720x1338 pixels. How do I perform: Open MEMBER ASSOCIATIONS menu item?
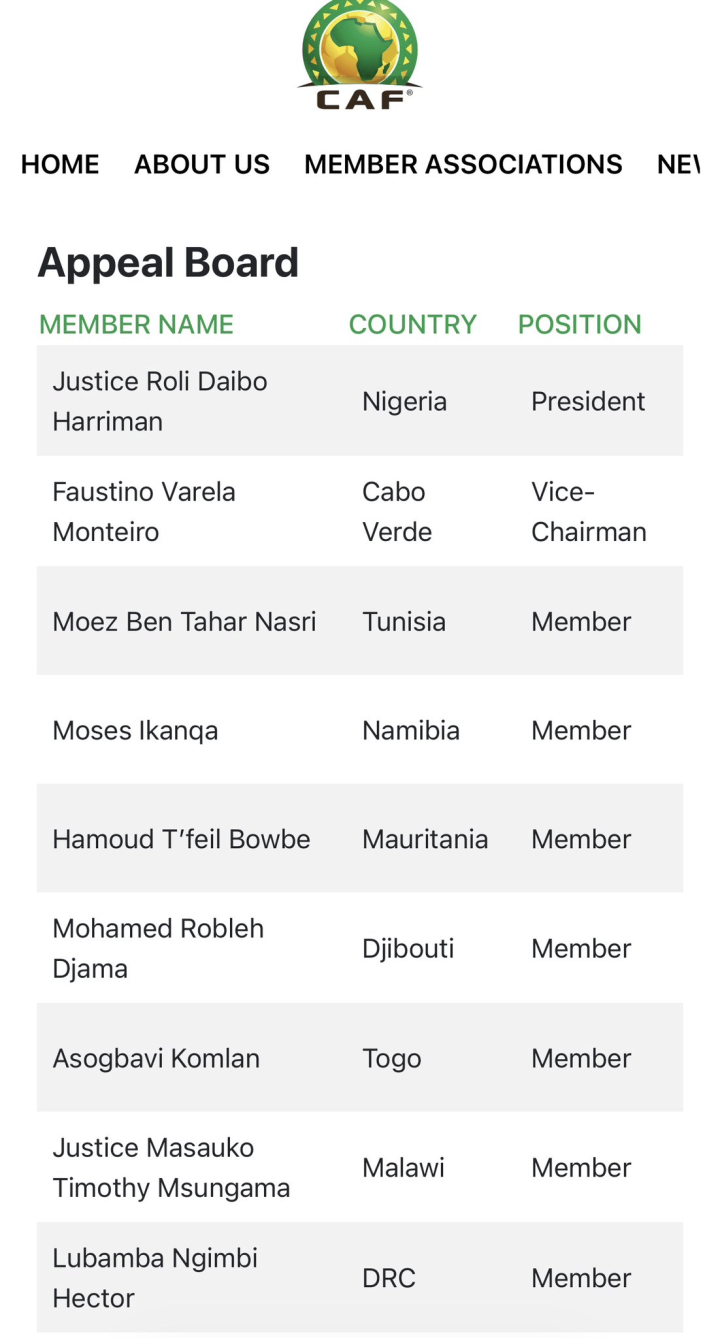click(x=463, y=164)
